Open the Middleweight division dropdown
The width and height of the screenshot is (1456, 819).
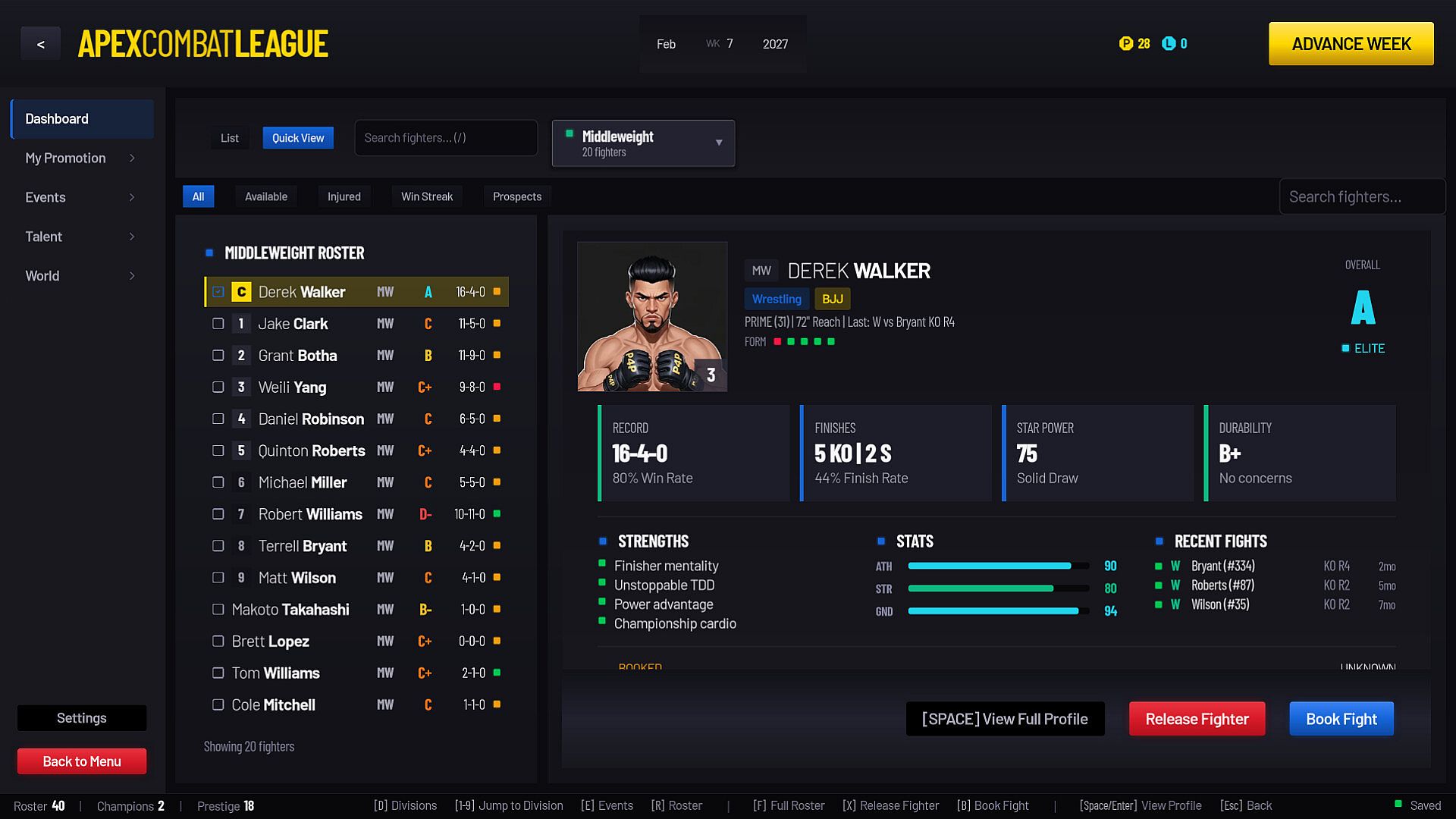(643, 143)
